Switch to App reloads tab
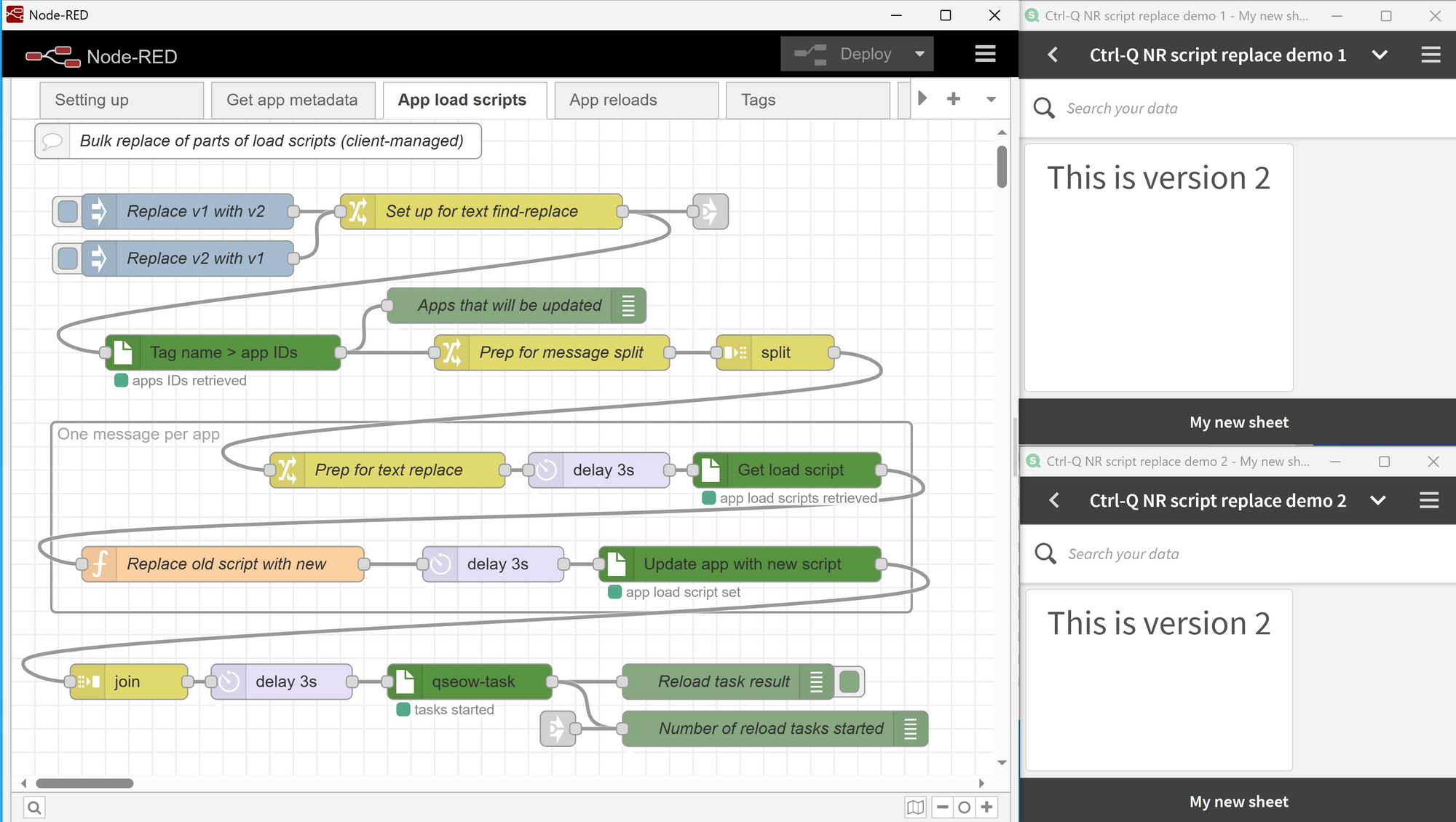The width and height of the screenshot is (1456, 822). (x=613, y=100)
